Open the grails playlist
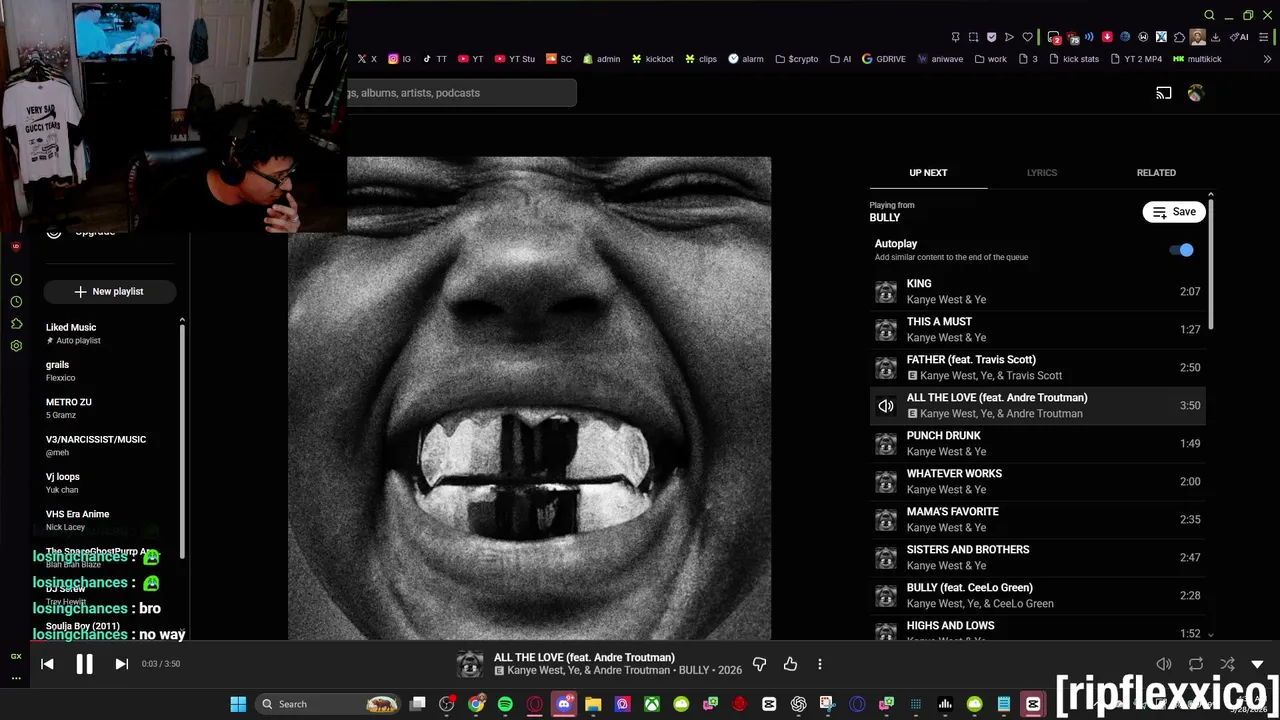The width and height of the screenshot is (1280, 720). [110, 371]
